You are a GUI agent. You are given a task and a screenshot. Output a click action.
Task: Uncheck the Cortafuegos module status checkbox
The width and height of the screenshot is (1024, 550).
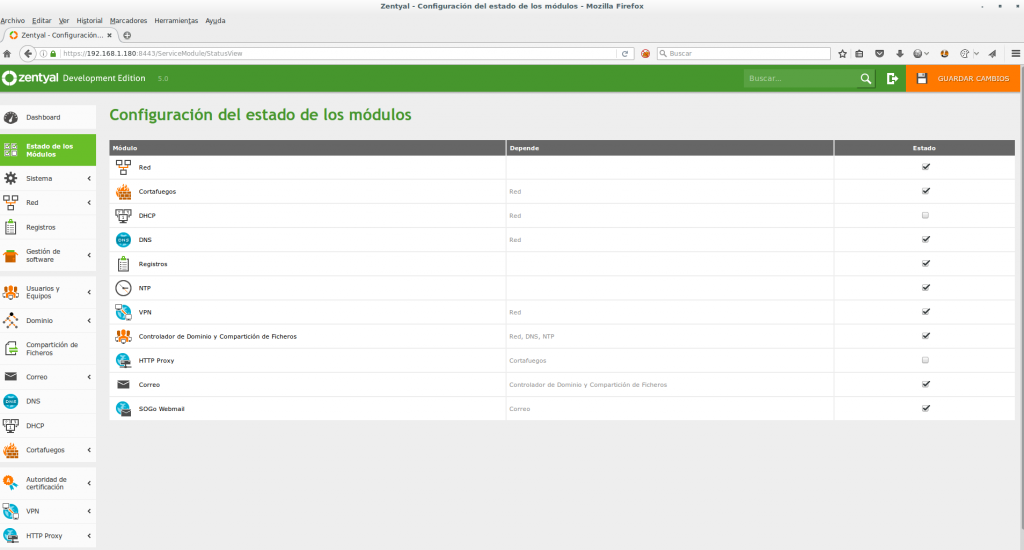(925, 191)
